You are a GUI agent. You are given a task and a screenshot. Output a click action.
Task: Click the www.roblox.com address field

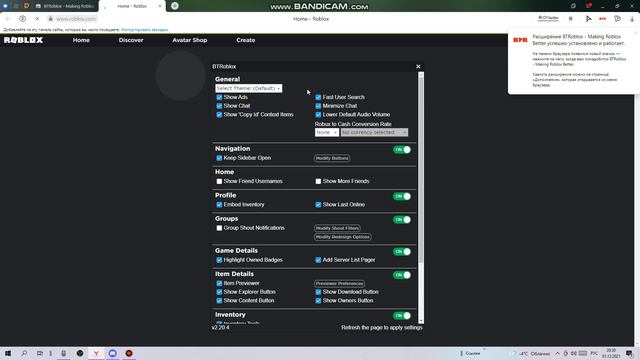(x=76, y=19)
